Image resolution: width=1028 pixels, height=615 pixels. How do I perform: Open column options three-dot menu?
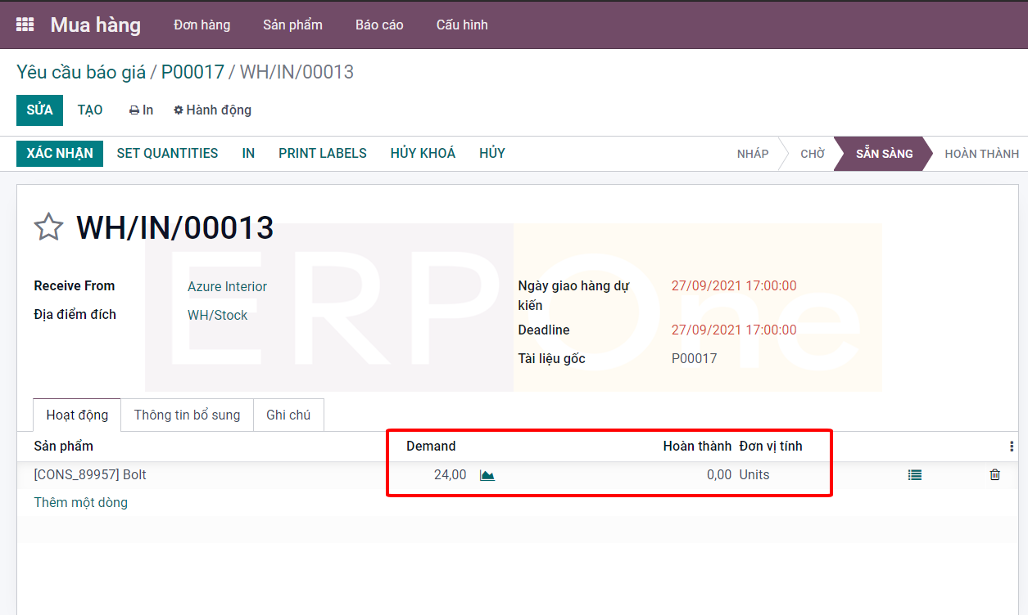tap(1012, 446)
